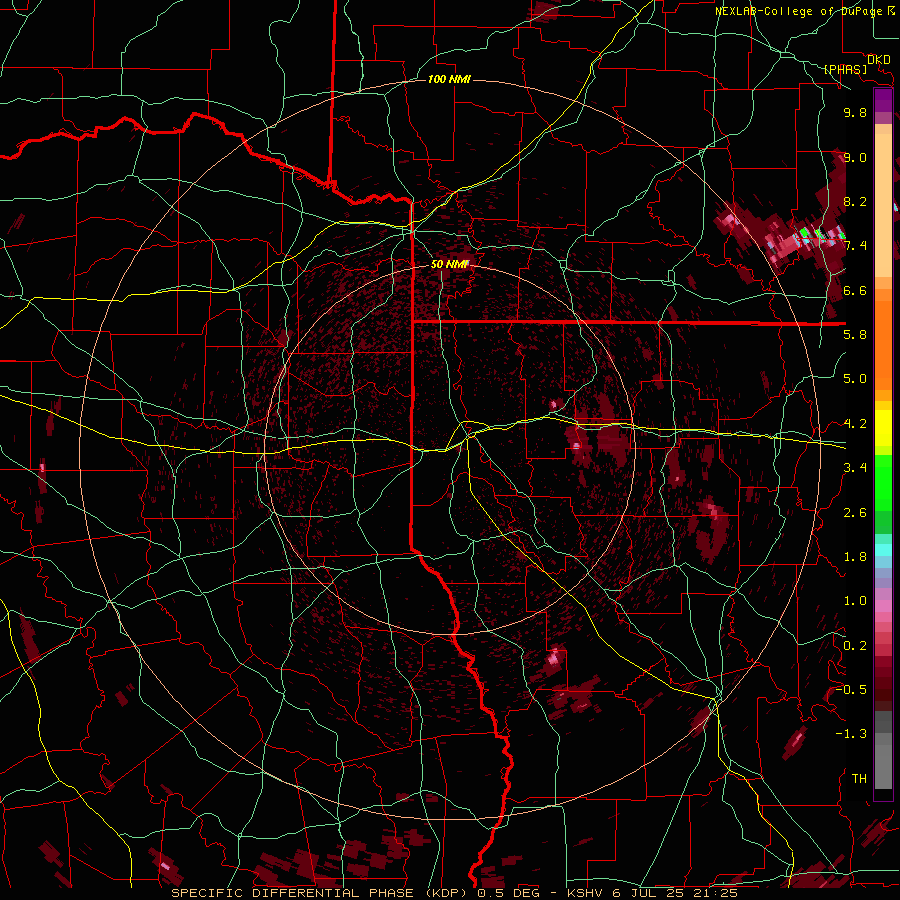The width and height of the screenshot is (900, 900).
Task: Click the 4.2 value on the color scale
Action: point(855,424)
